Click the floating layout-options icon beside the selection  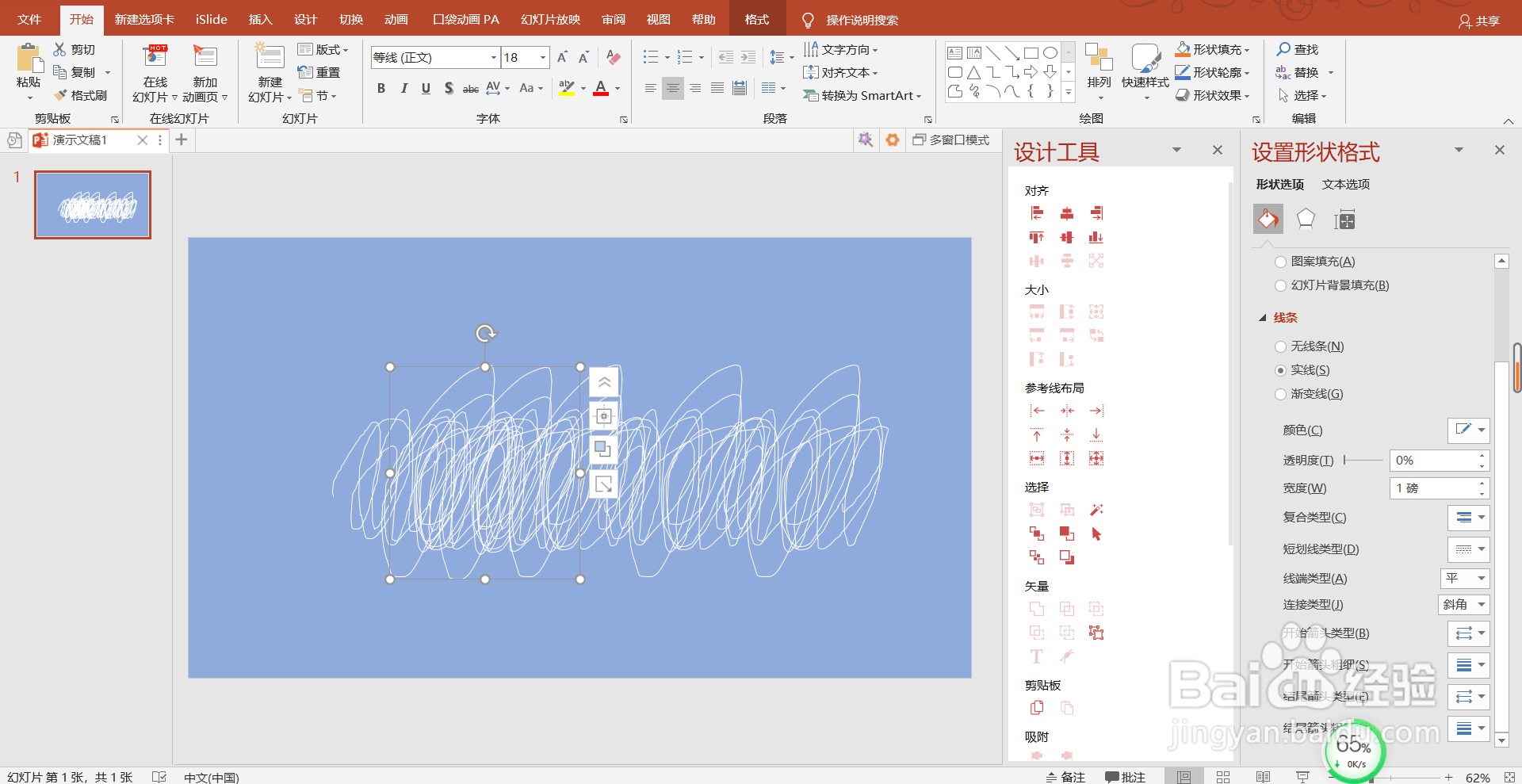tap(603, 416)
